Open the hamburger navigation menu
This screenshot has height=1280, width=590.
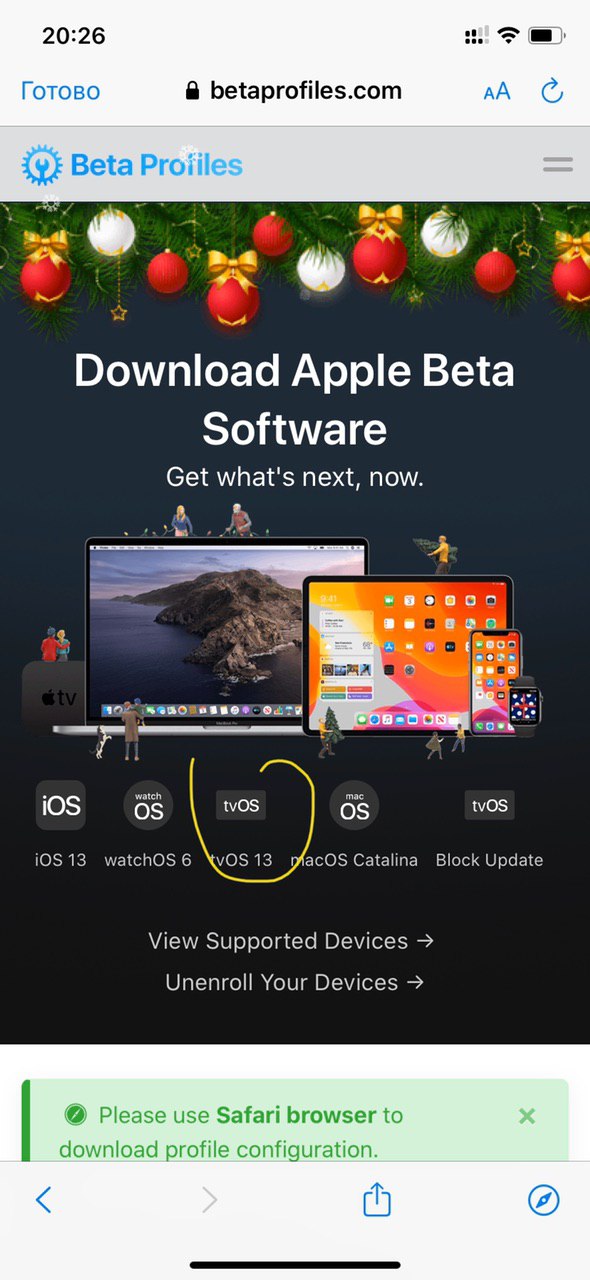point(557,165)
